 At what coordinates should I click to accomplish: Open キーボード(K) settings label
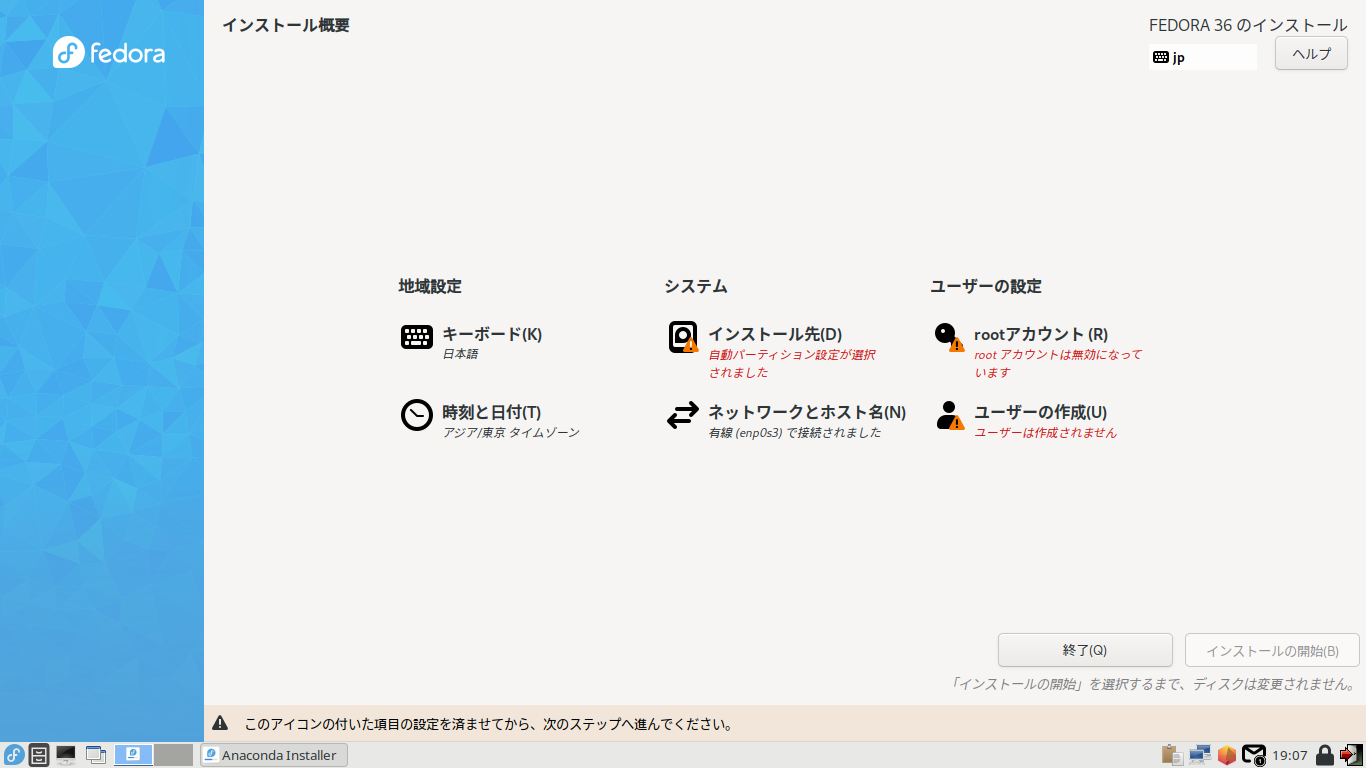(x=492, y=334)
